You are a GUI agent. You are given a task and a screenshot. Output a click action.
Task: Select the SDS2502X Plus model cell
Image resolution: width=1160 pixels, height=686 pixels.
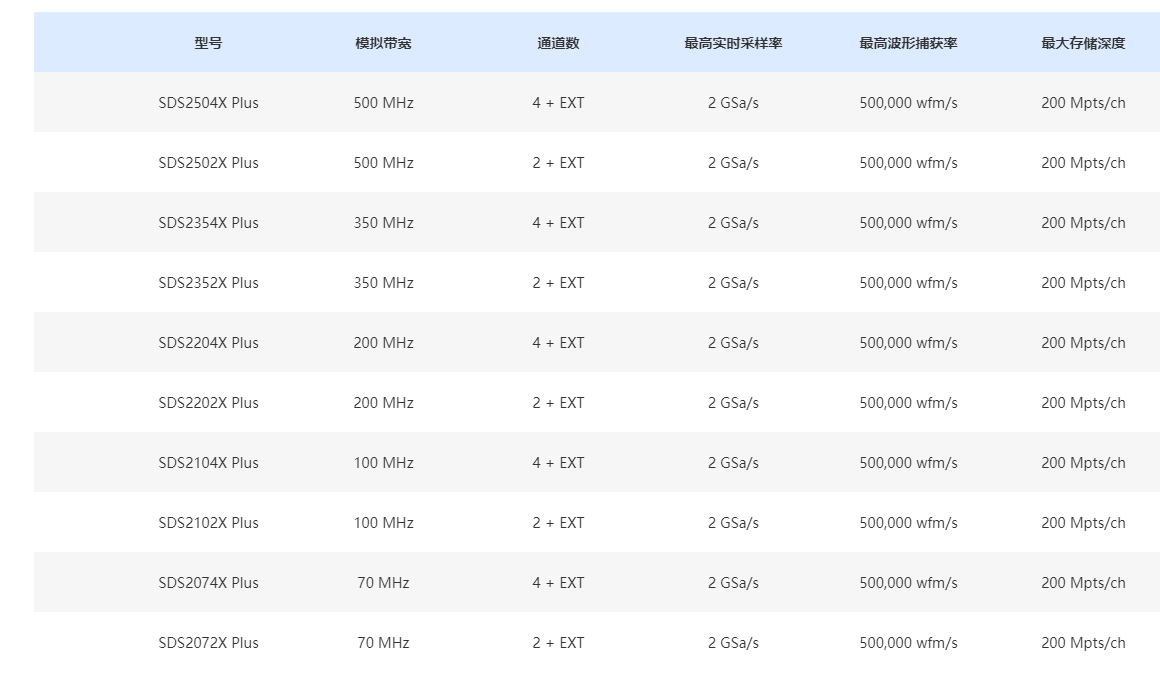(x=208, y=163)
